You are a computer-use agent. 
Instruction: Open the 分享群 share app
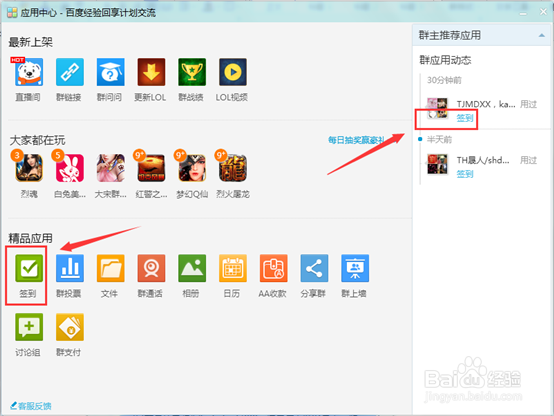pyautogui.click(x=314, y=268)
